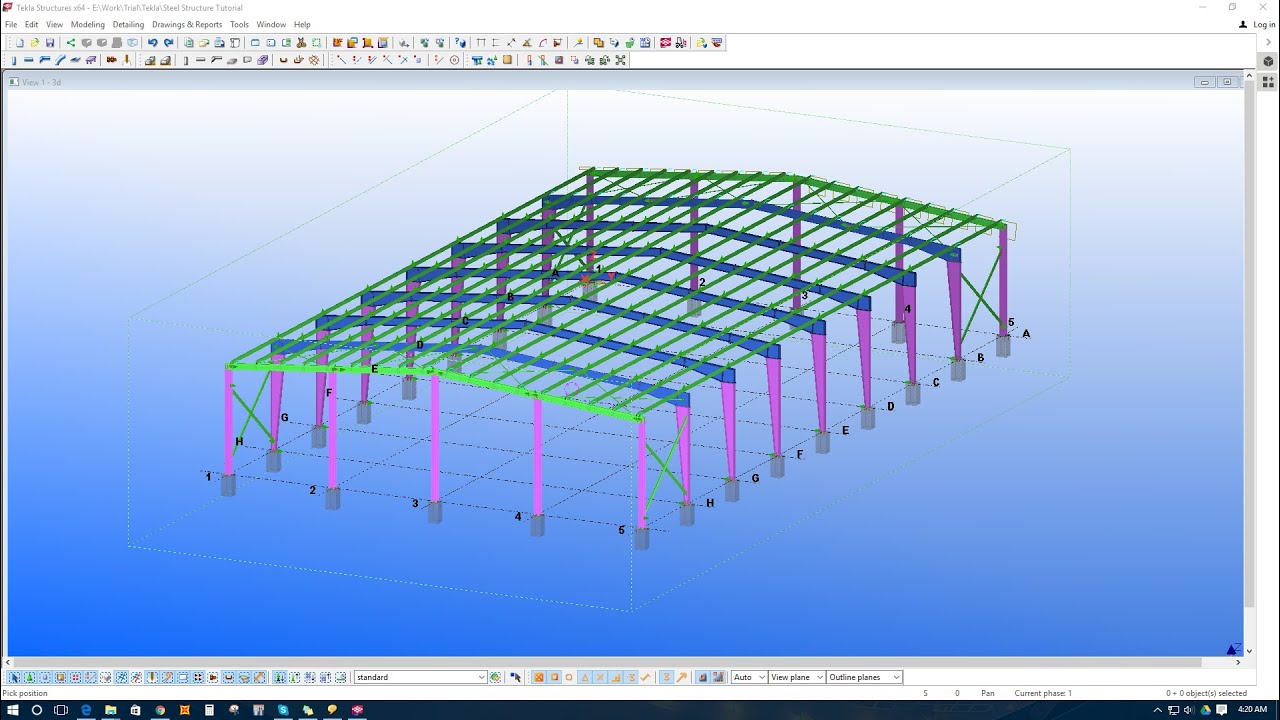Screen dimensions: 1280x720
Task: Click the Pan indicator in the status bar
Action: [x=987, y=692]
